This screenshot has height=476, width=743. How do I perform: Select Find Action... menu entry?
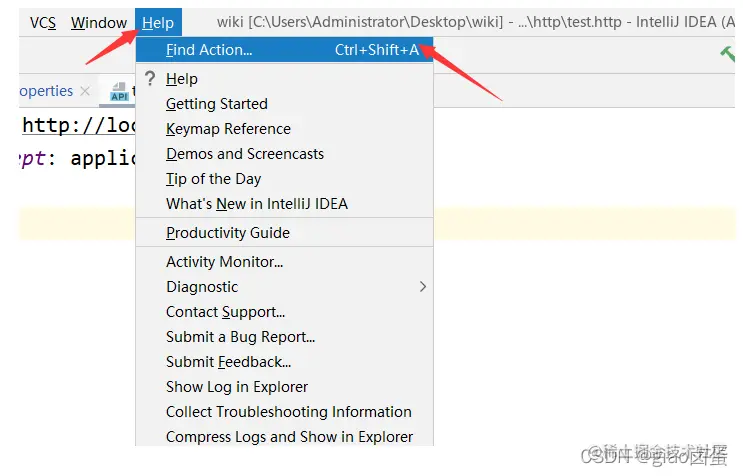[x=284, y=50]
